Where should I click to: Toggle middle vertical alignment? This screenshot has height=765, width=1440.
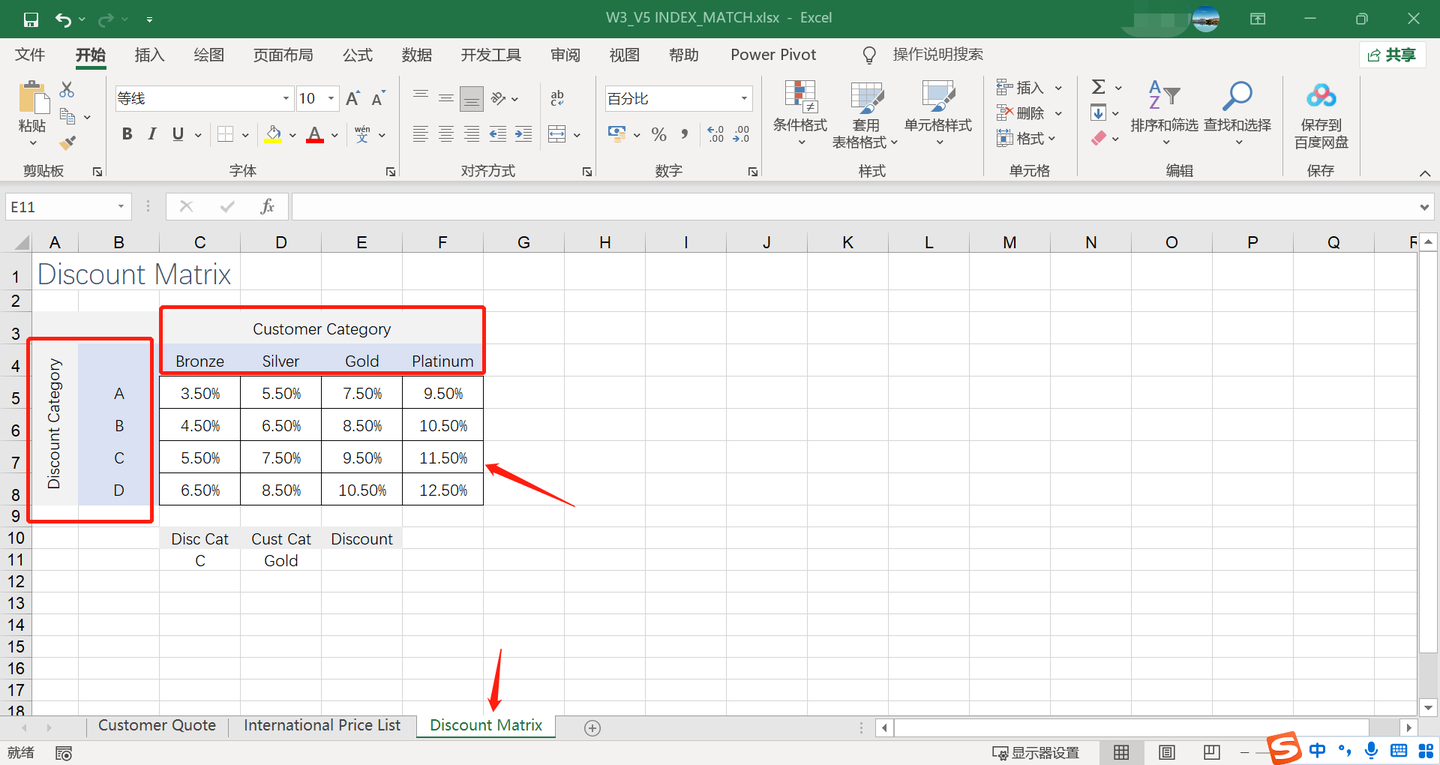point(446,98)
